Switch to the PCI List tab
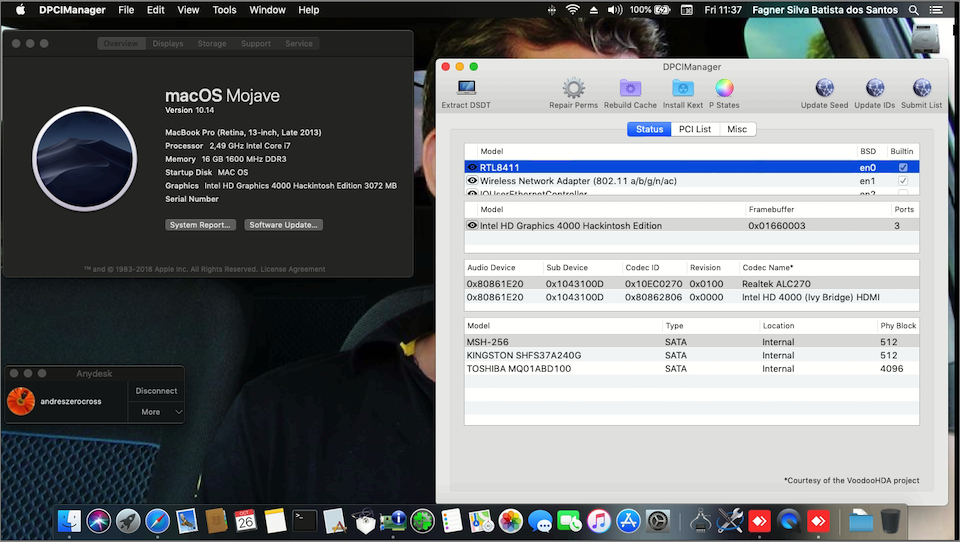The image size is (960, 542). pos(695,129)
